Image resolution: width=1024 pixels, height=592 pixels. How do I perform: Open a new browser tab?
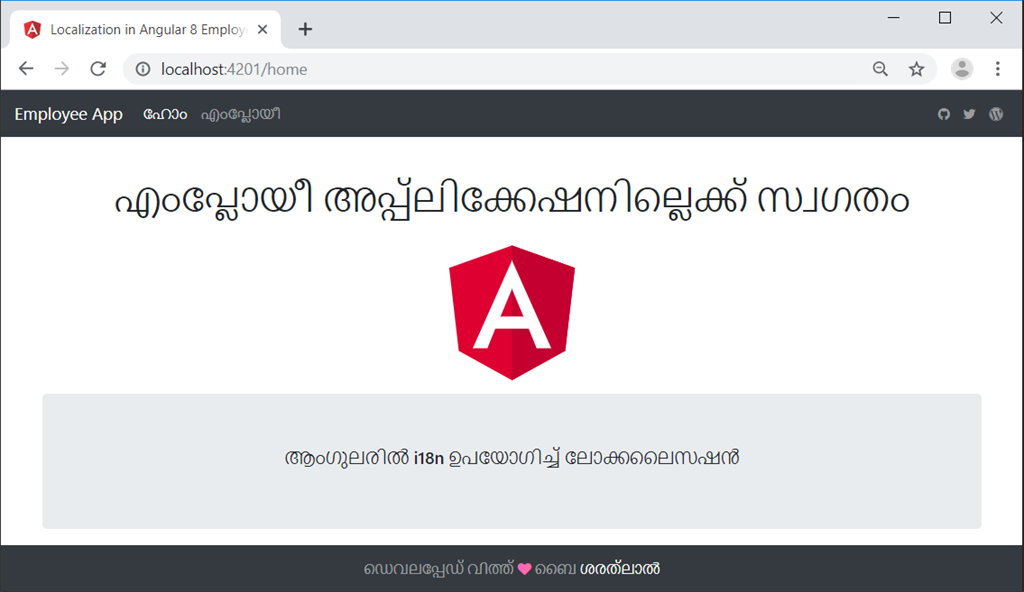tap(305, 29)
